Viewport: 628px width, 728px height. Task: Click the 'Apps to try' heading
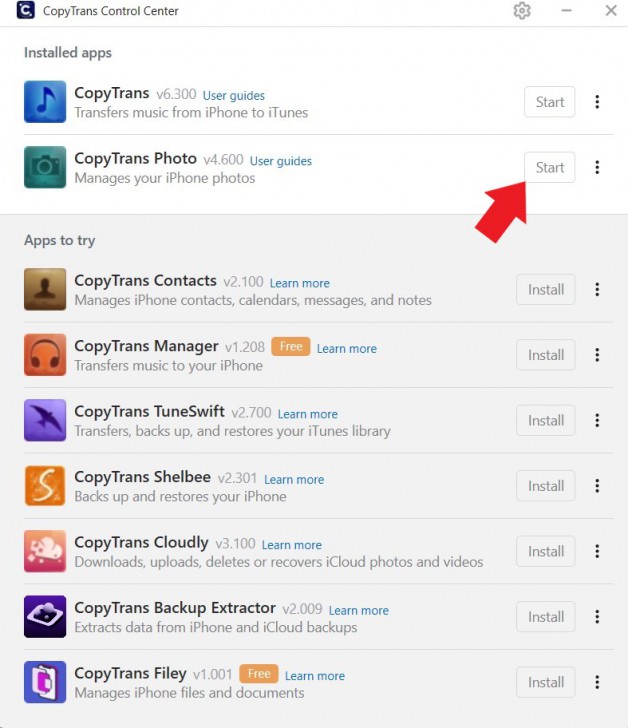[60, 240]
